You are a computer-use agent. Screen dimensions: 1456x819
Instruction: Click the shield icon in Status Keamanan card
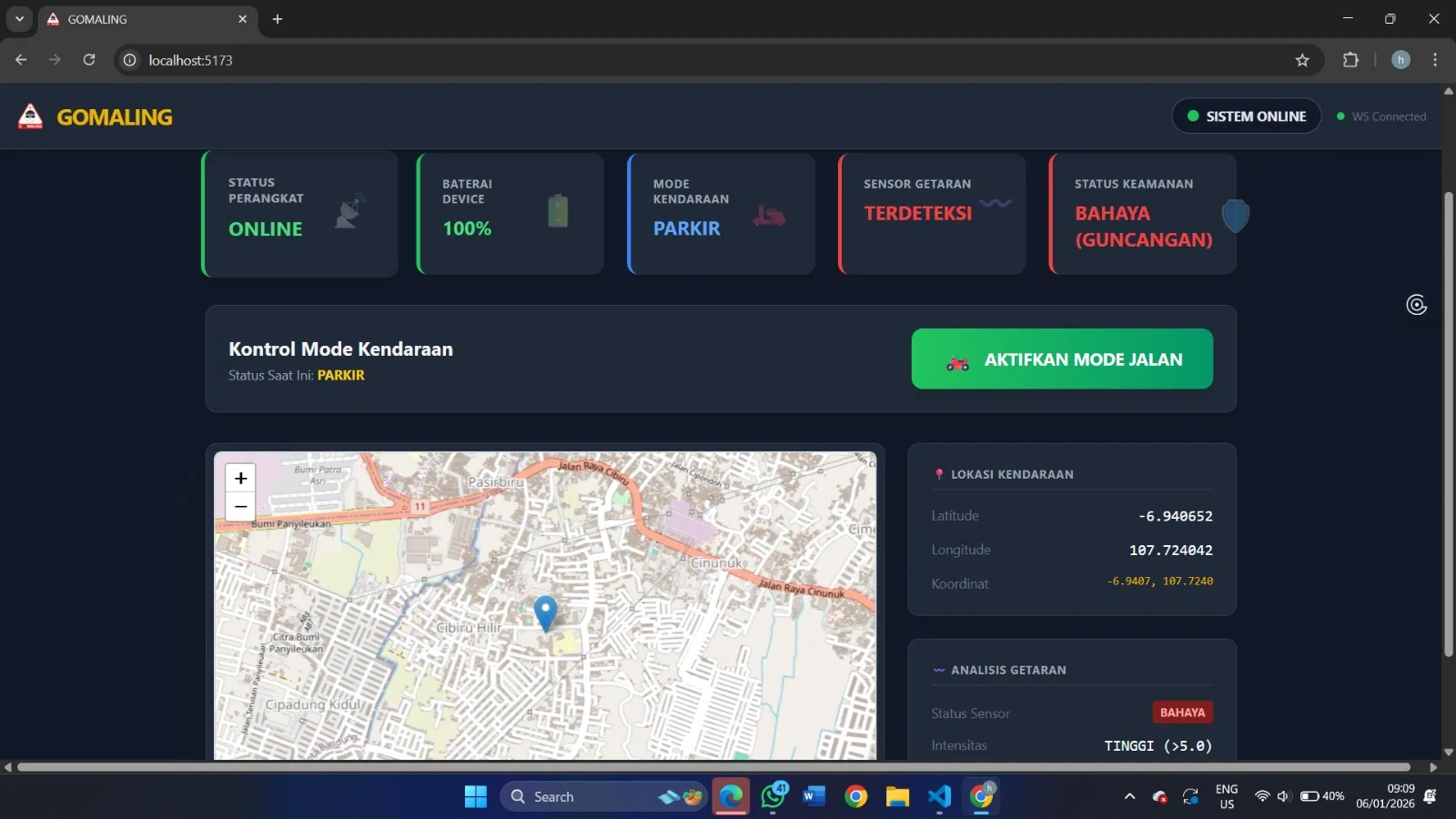point(1235,216)
